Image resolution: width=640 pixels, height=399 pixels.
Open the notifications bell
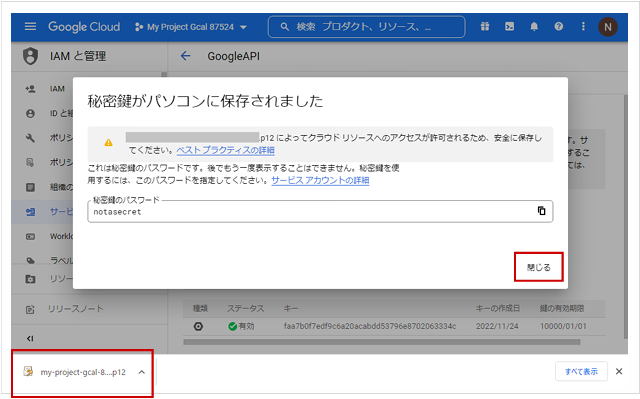click(534, 27)
